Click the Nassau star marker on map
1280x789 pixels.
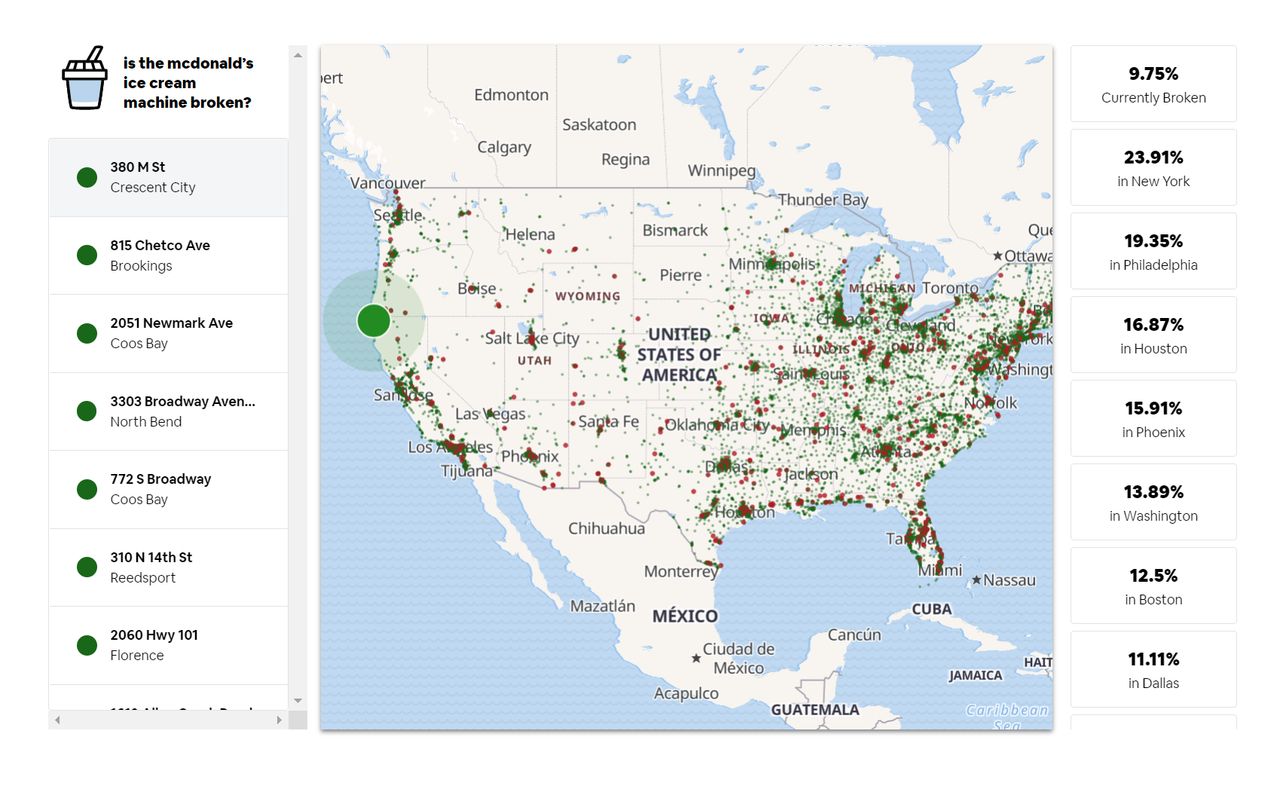tap(976, 580)
